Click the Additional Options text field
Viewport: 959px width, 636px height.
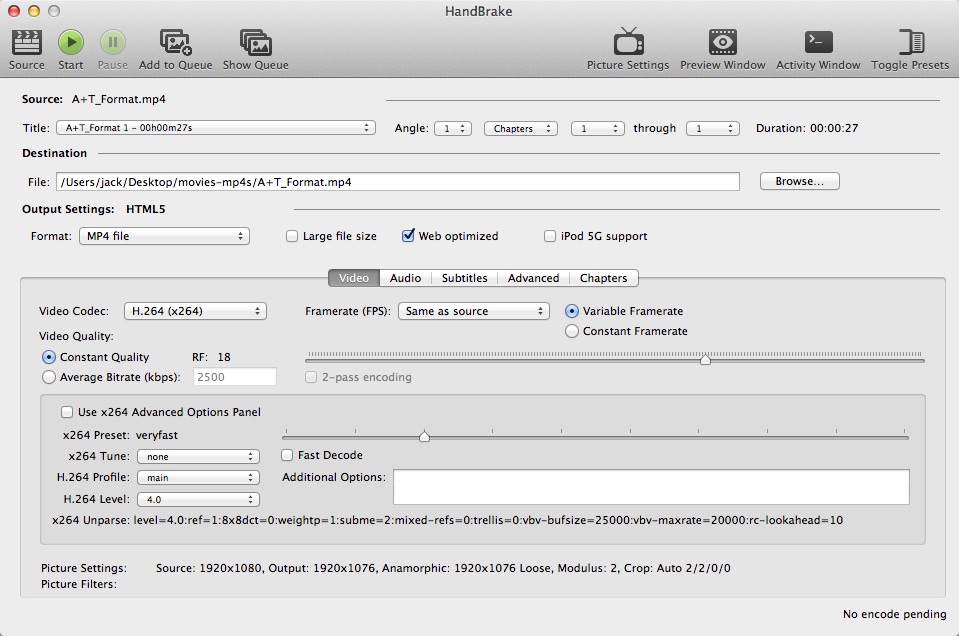click(650, 487)
